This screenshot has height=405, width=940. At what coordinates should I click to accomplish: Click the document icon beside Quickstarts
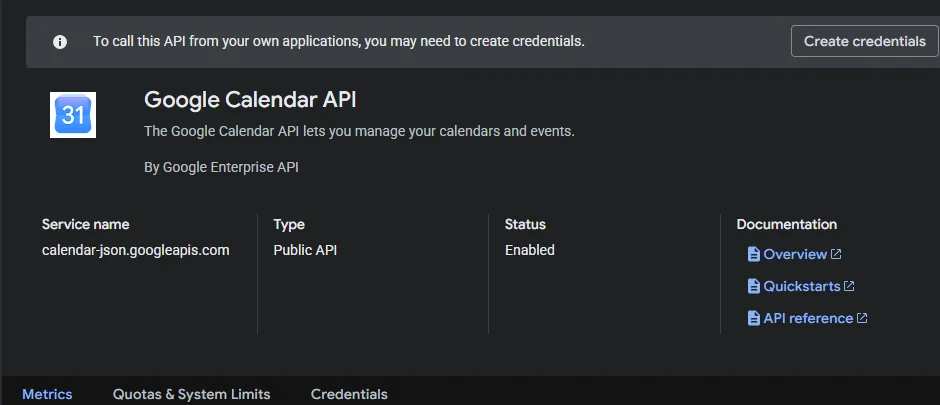[x=754, y=286]
